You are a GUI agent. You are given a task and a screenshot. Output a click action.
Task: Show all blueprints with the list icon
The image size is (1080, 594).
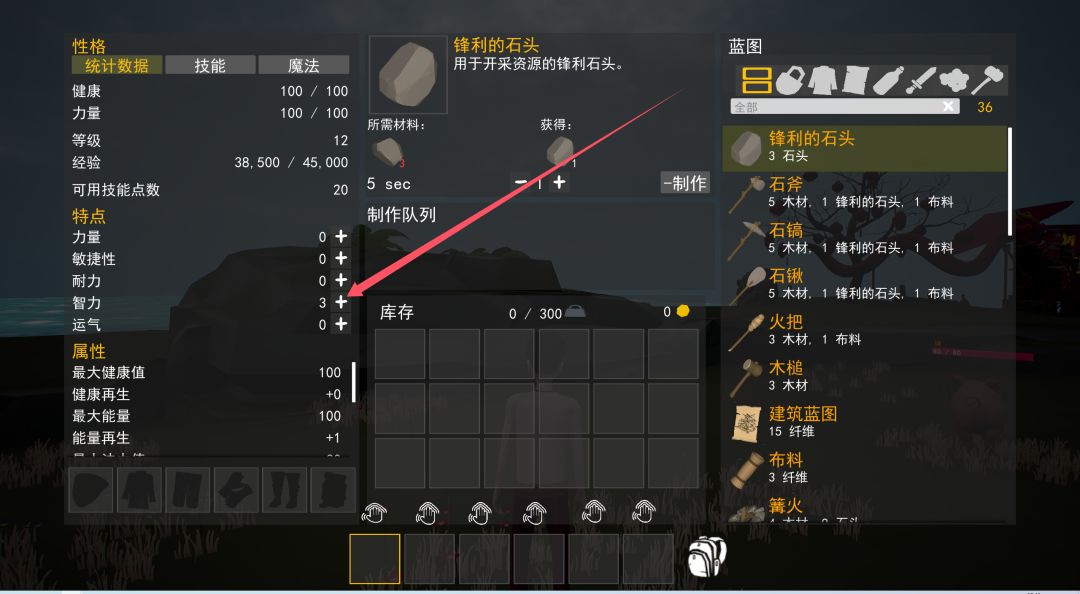pos(756,80)
